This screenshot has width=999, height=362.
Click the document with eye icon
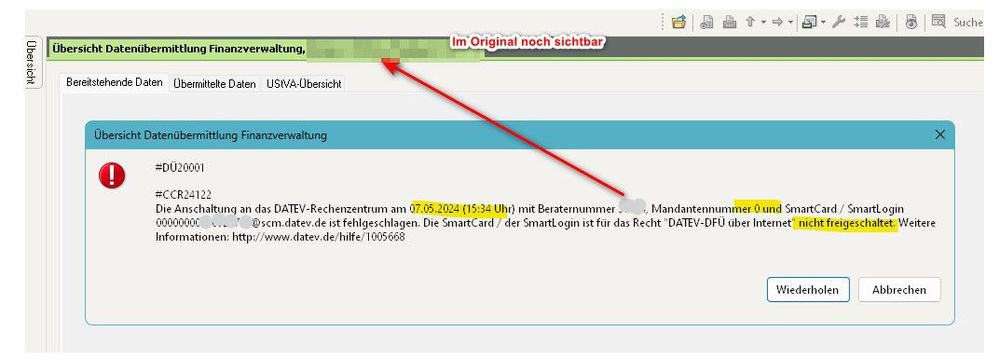912,22
